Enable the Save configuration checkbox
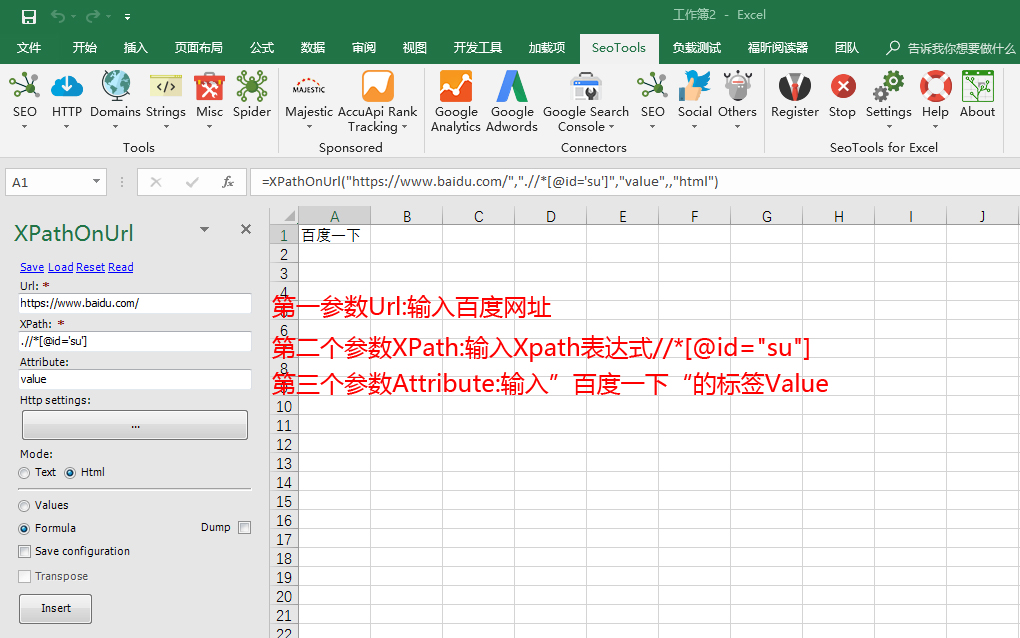This screenshot has height=638, width=1020. (24, 551)
